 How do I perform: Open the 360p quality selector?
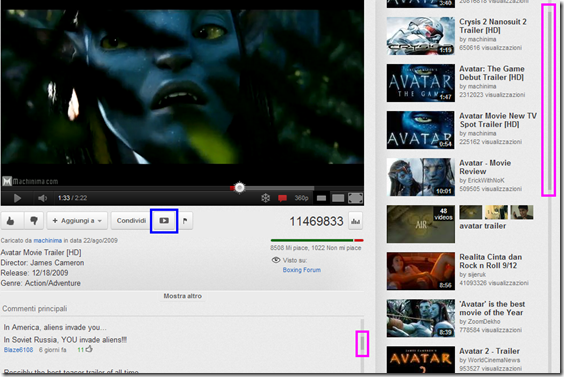[301, 198]
